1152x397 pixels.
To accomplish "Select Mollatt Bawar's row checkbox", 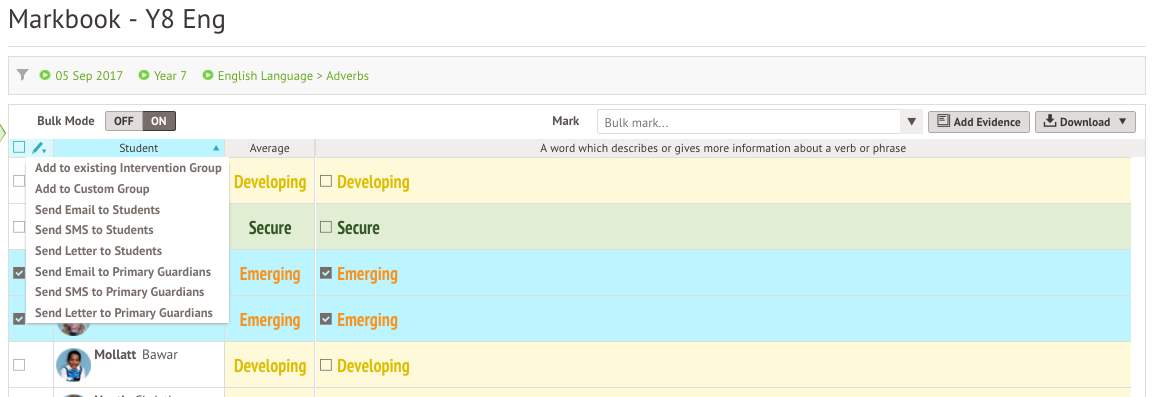I will click(19, 365).
